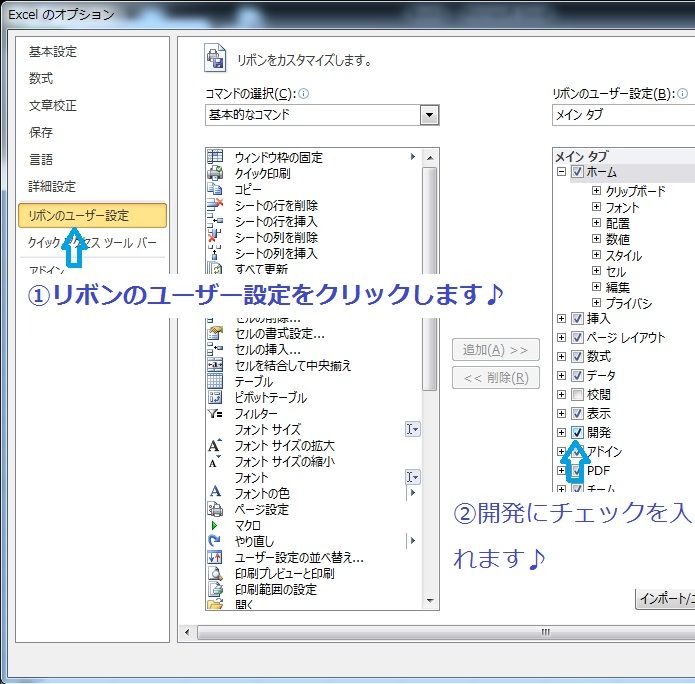Click the Increase Font Size (フォント サイズの拡大) icon
Screen dimensions: 695x684
[215, 445]
